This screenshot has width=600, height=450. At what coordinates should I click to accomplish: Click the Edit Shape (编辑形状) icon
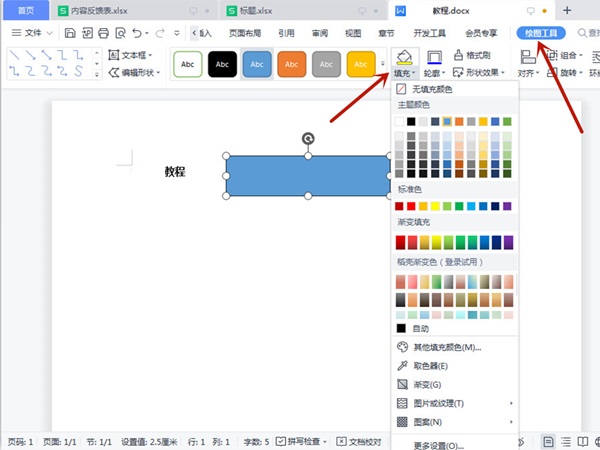point(114,71)
